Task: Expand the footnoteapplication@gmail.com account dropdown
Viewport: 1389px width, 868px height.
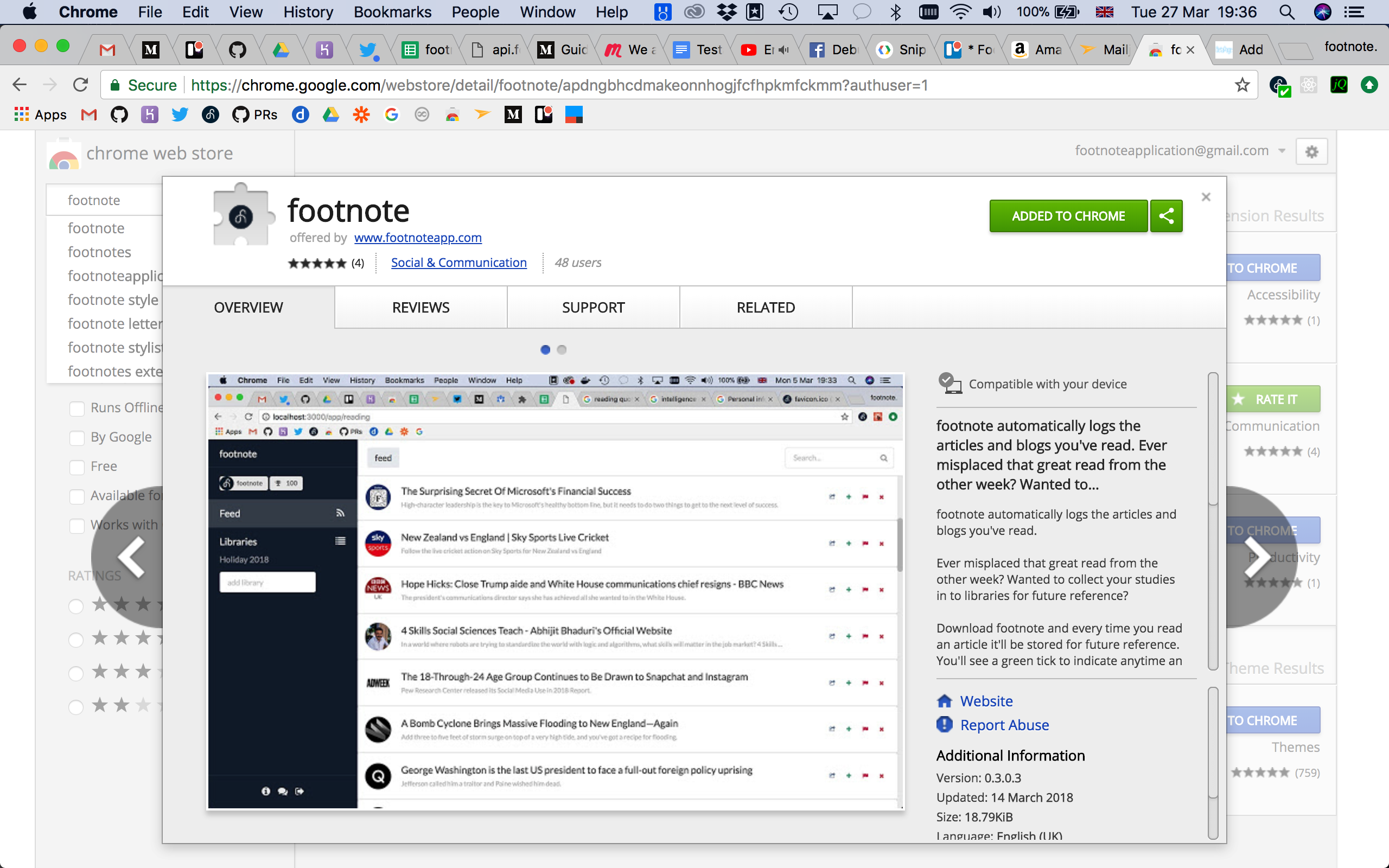Action: tap(1282, 151)
